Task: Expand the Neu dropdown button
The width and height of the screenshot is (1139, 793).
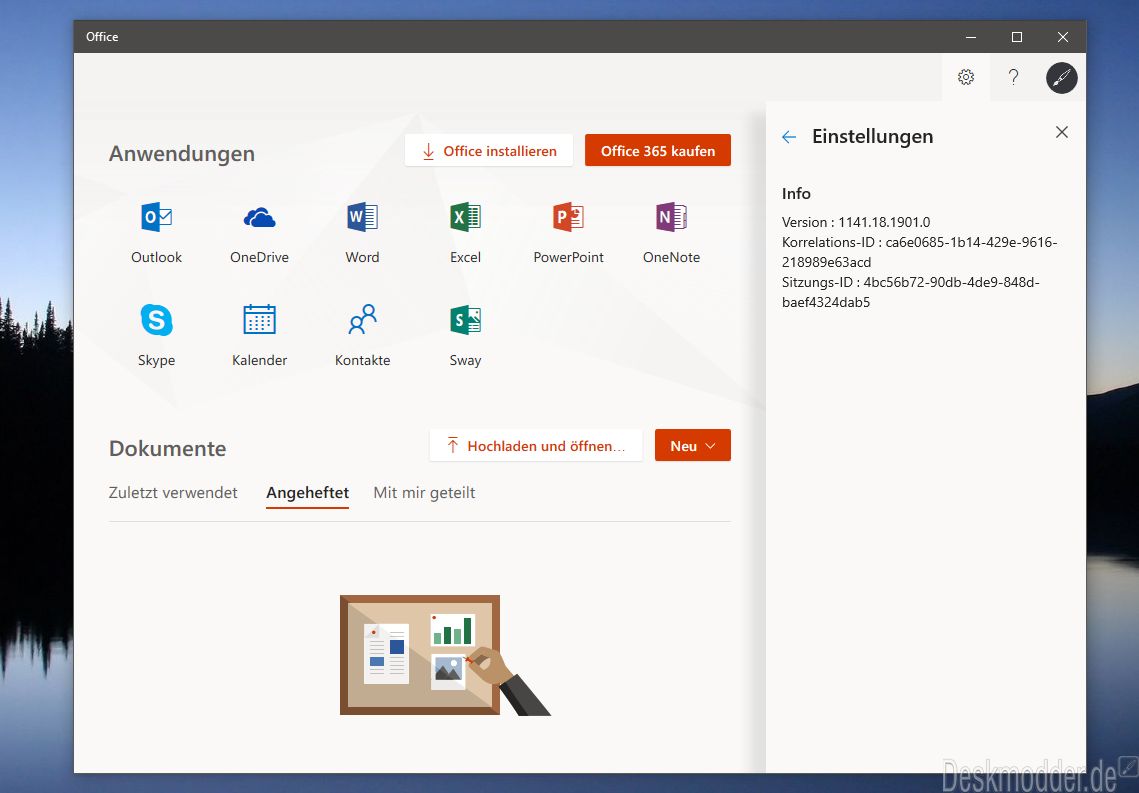Action: click(x=692, y=445)
